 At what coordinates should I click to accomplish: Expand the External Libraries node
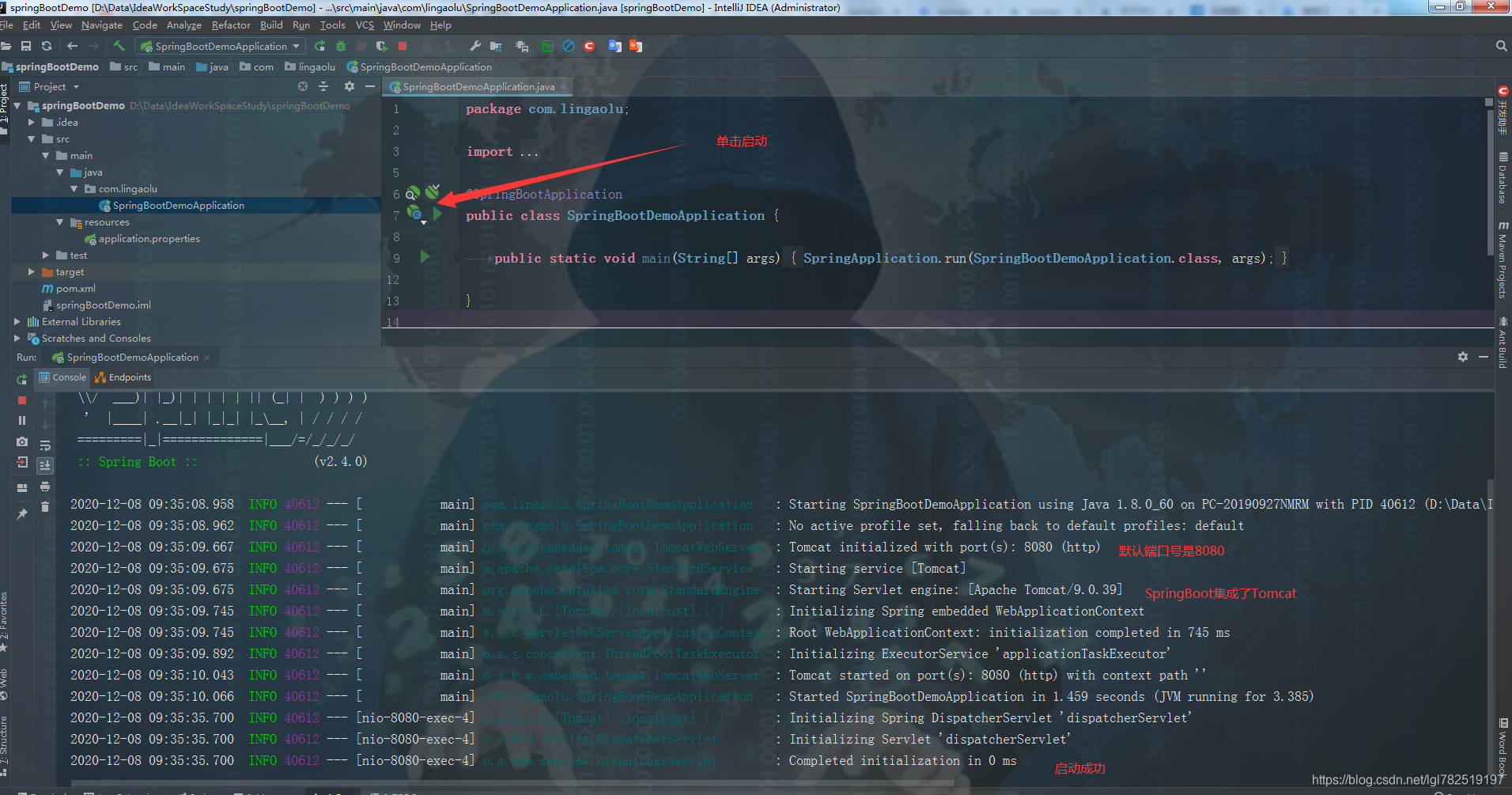click(x=17, y=321)
